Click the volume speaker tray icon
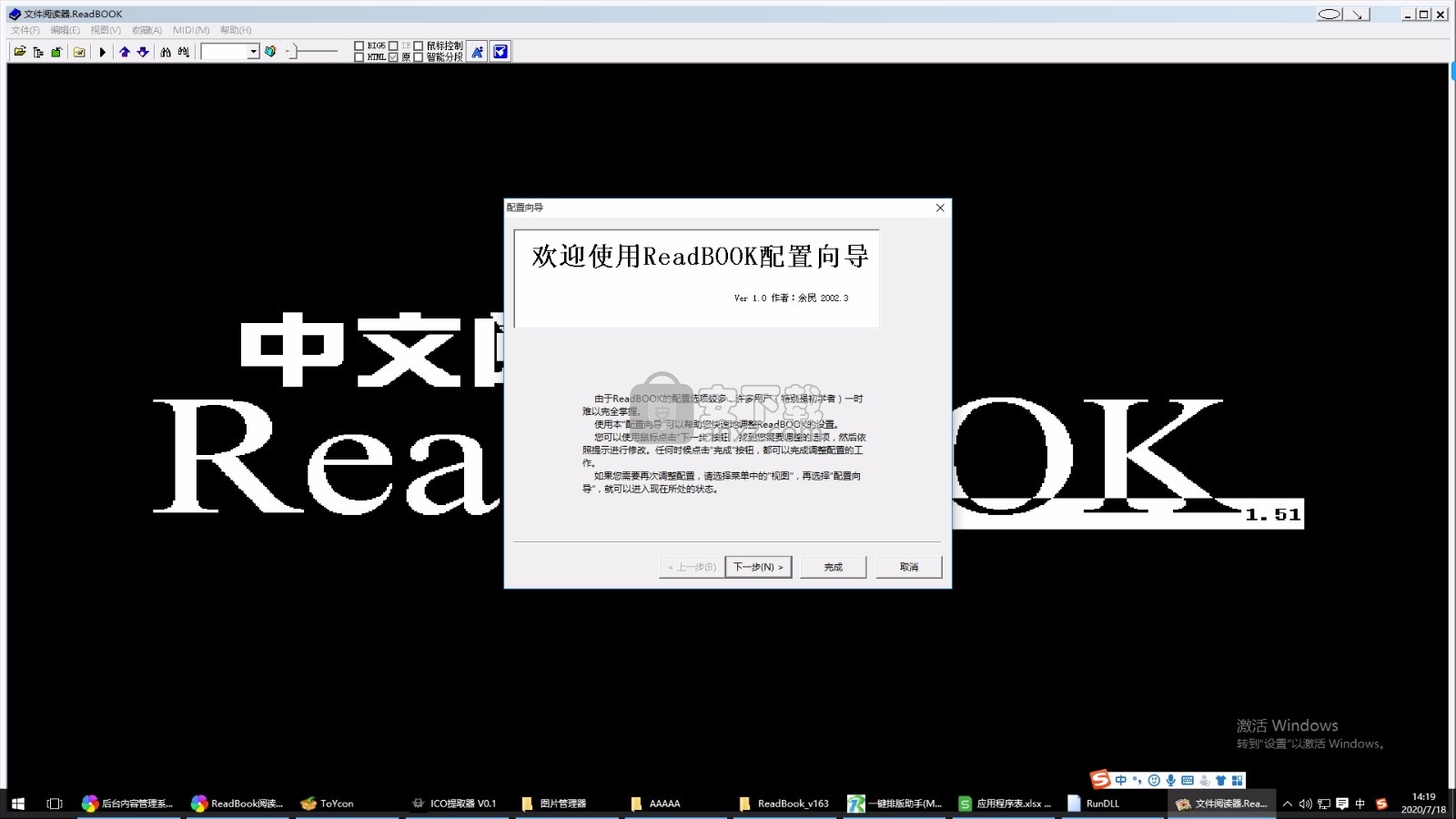The height and width of the screenshot is (819, 1456). [1306, 804]
